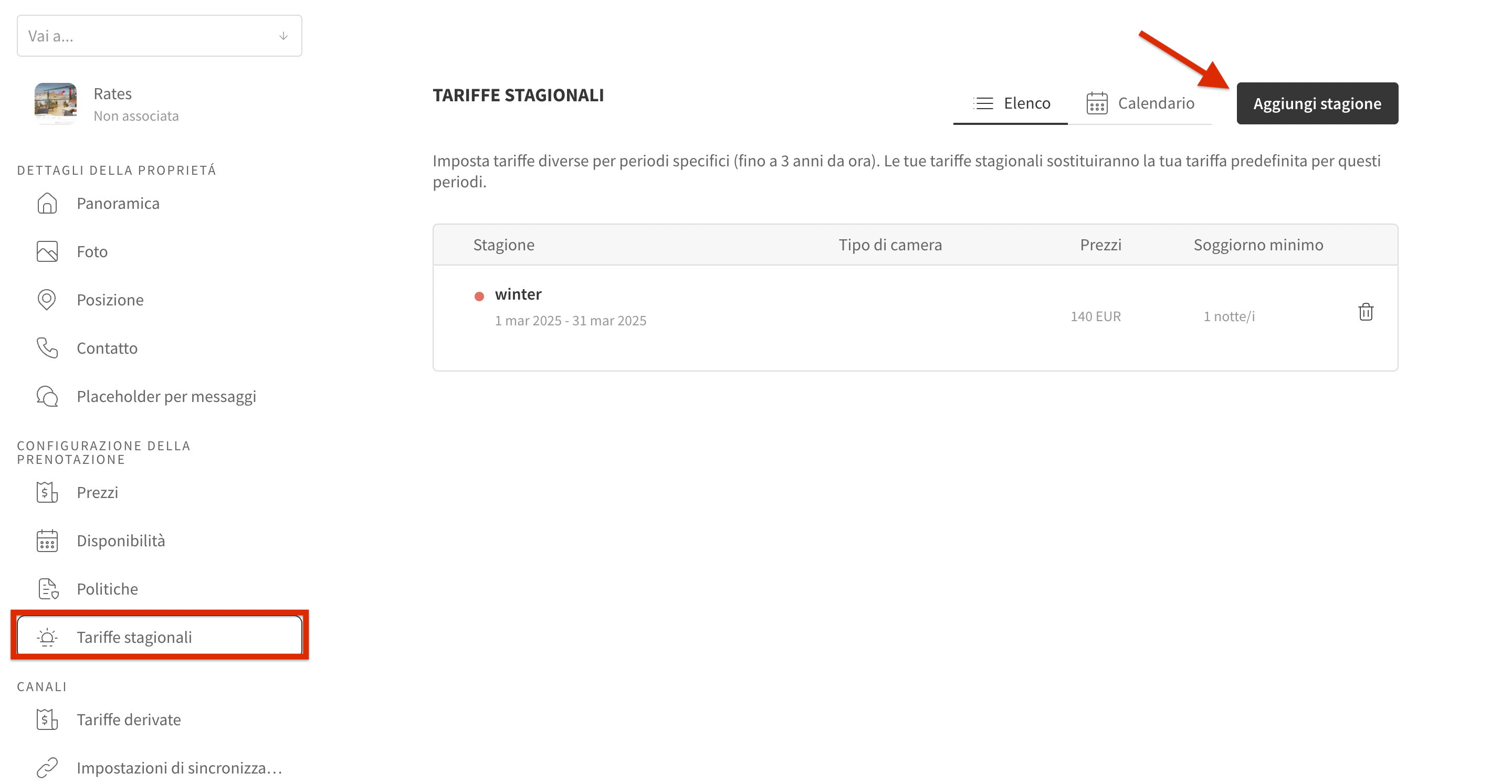Switch to the Elenco list view tab

(1011, 103)
